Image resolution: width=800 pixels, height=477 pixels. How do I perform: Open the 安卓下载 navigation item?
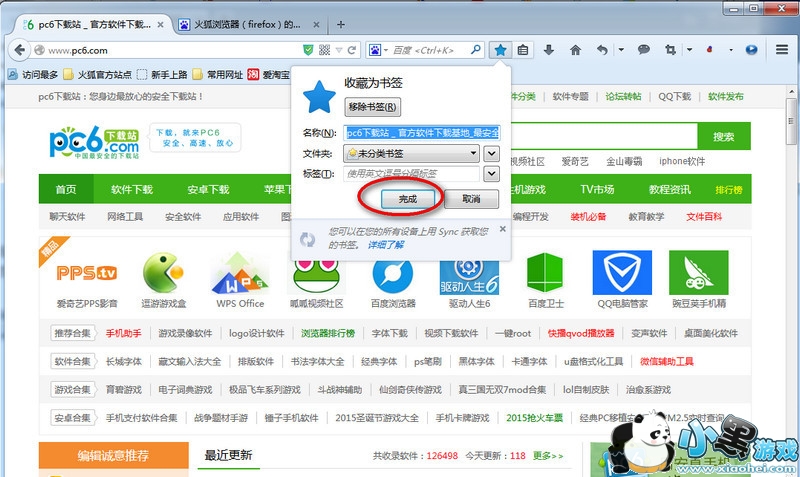tap(208, 189)
